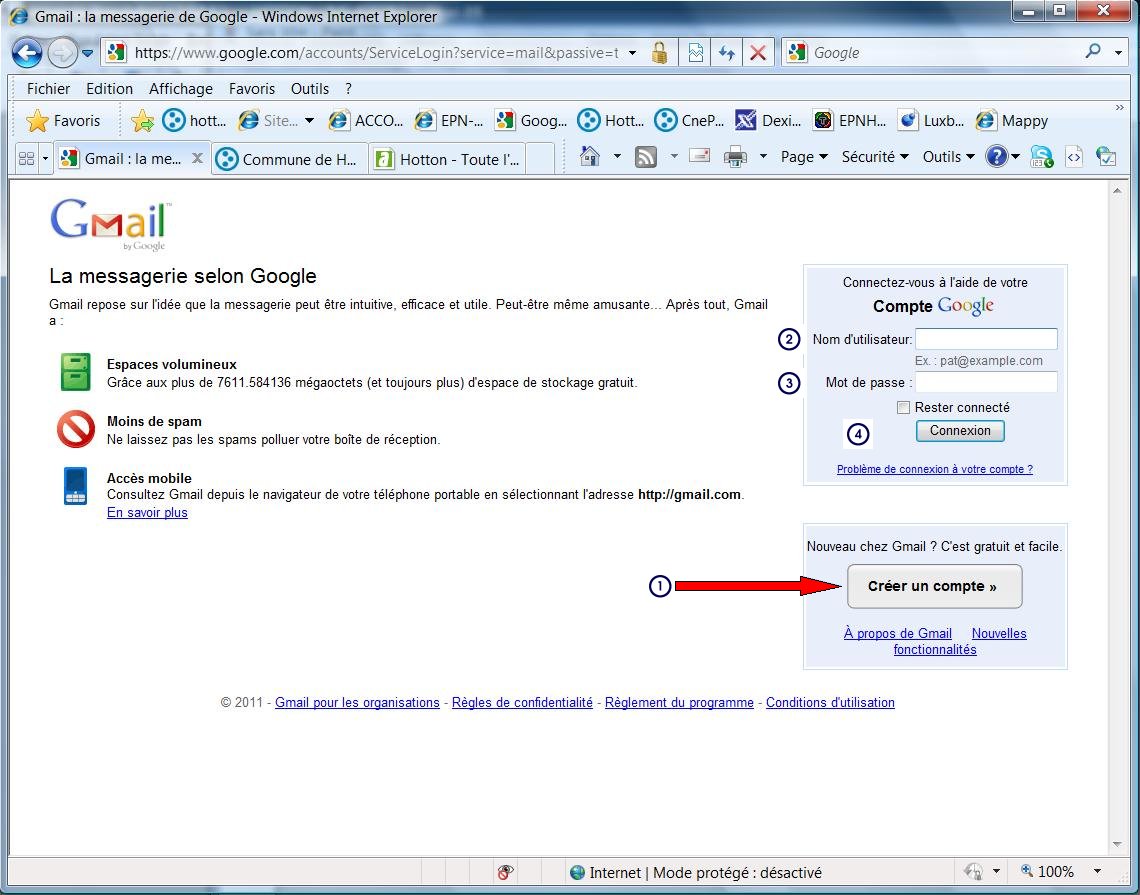Click the add to favorites bar icon
This screenshot has height=895, width=1140.
[142, 121]
